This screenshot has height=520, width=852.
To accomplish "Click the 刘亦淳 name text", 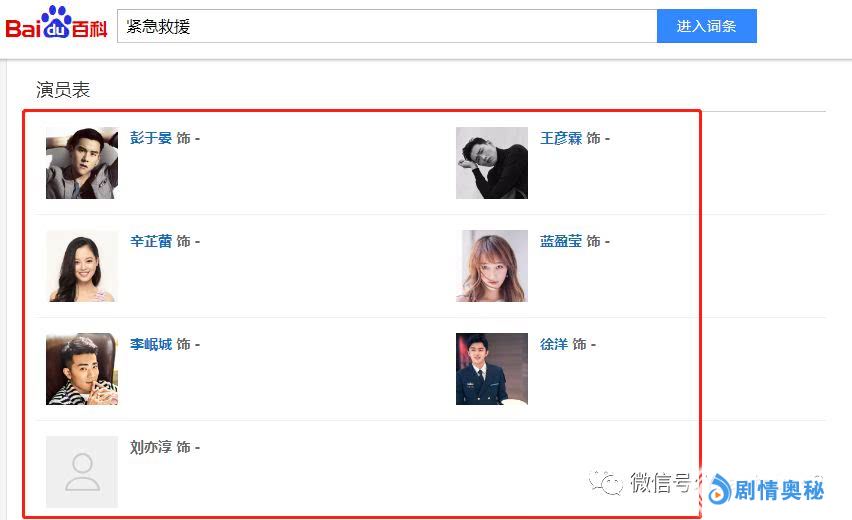I will (151, 447).
